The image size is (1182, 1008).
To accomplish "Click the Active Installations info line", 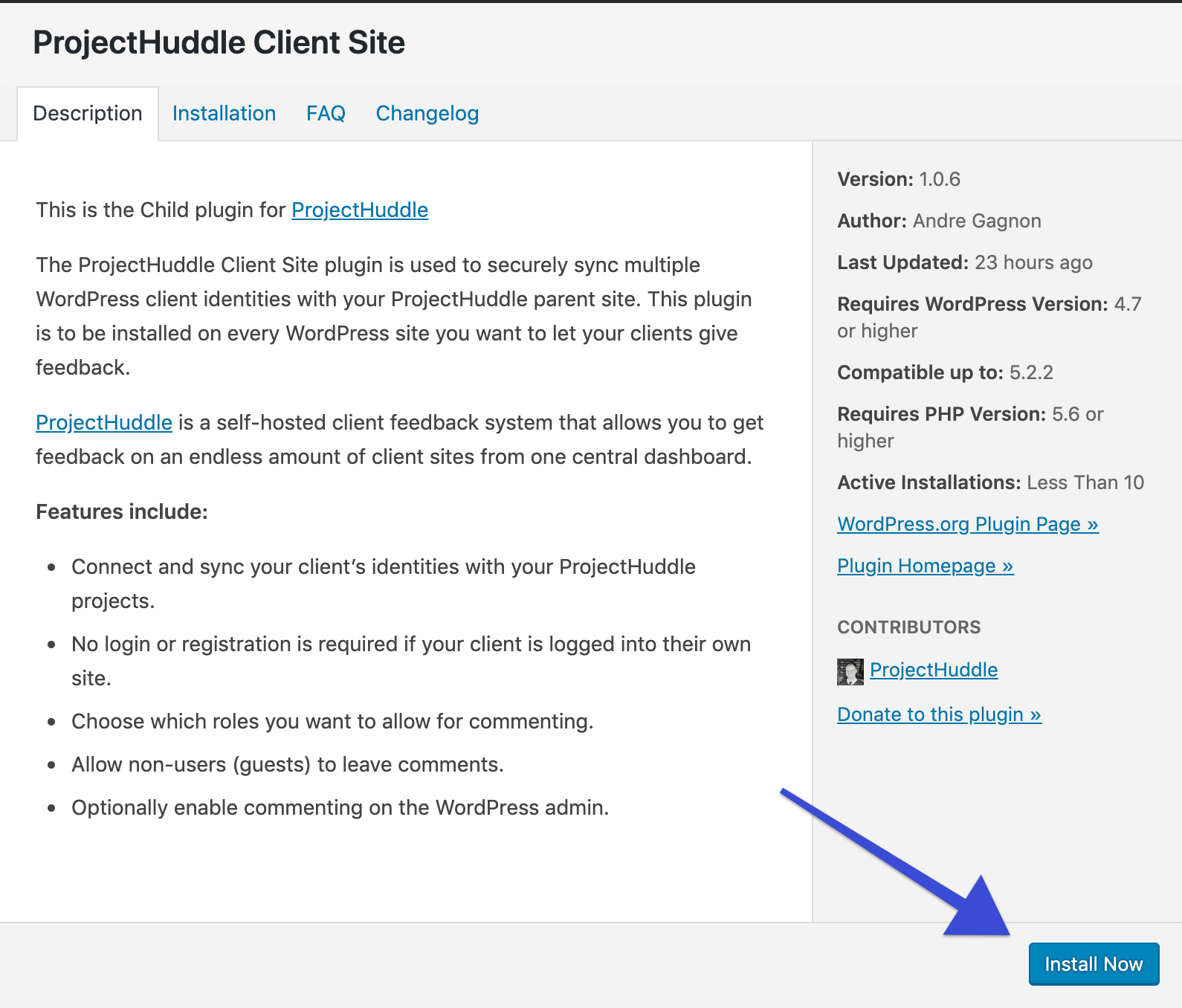I will (x=990, y=482).
